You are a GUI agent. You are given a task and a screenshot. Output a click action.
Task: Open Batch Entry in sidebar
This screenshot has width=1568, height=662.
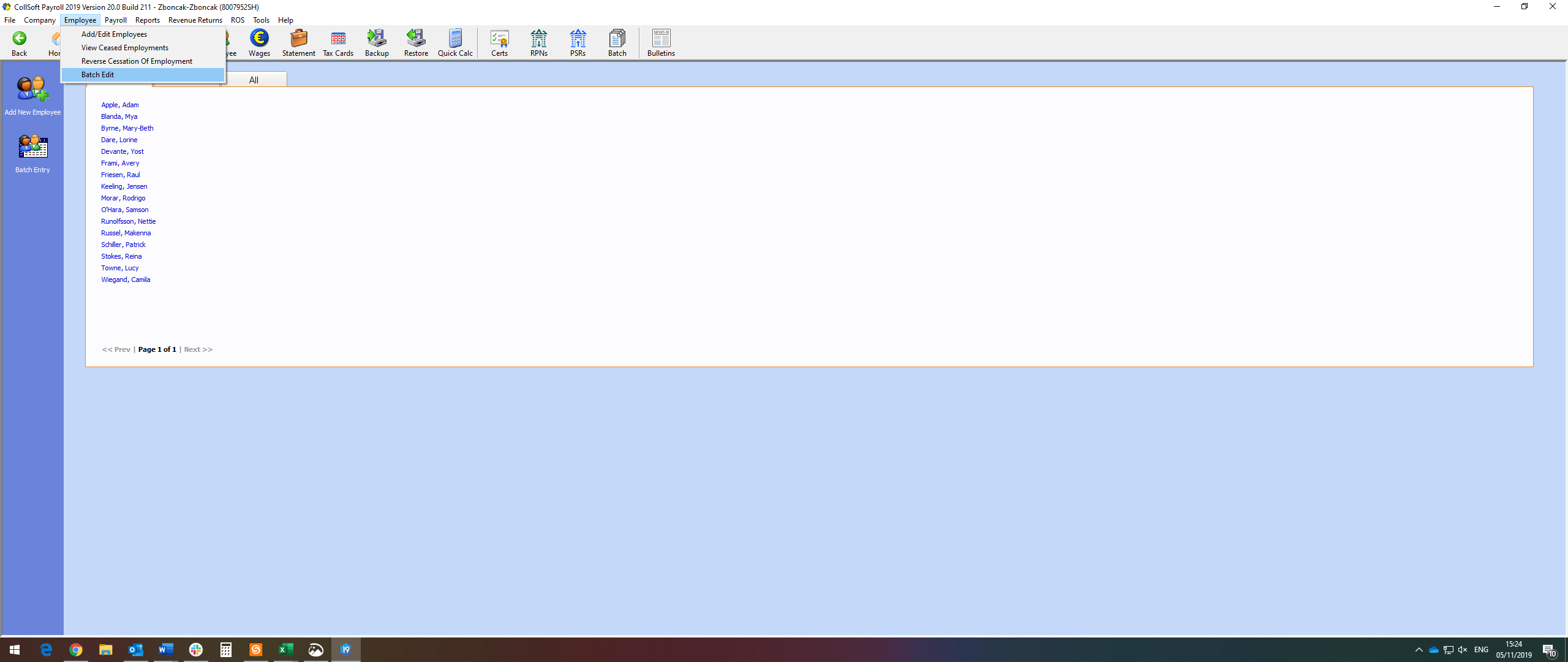click(32, 148)
